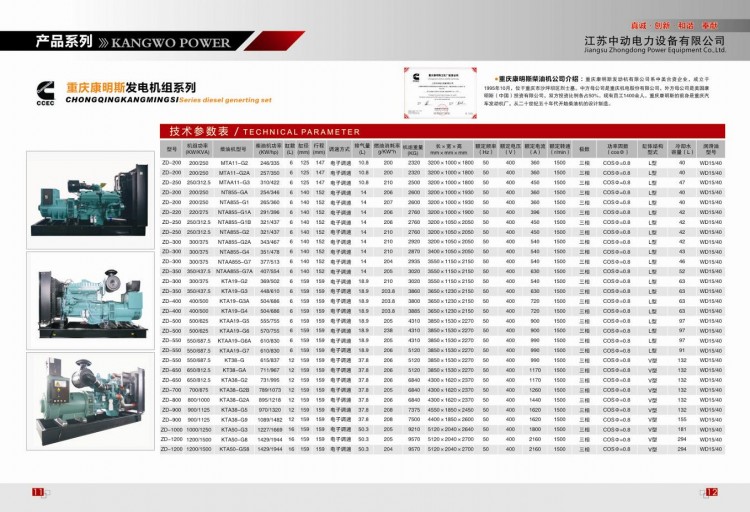Click the KTA19-G2 engine model cell
750x512 pixels.
(x=234, y=281)
